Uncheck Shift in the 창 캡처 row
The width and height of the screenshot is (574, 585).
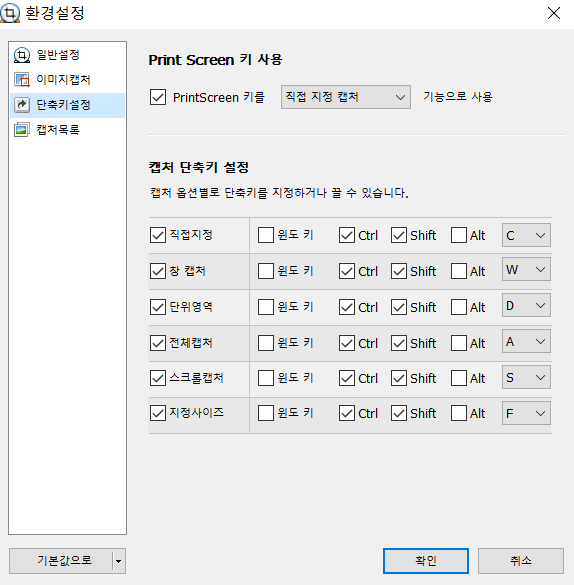[399, 271]
